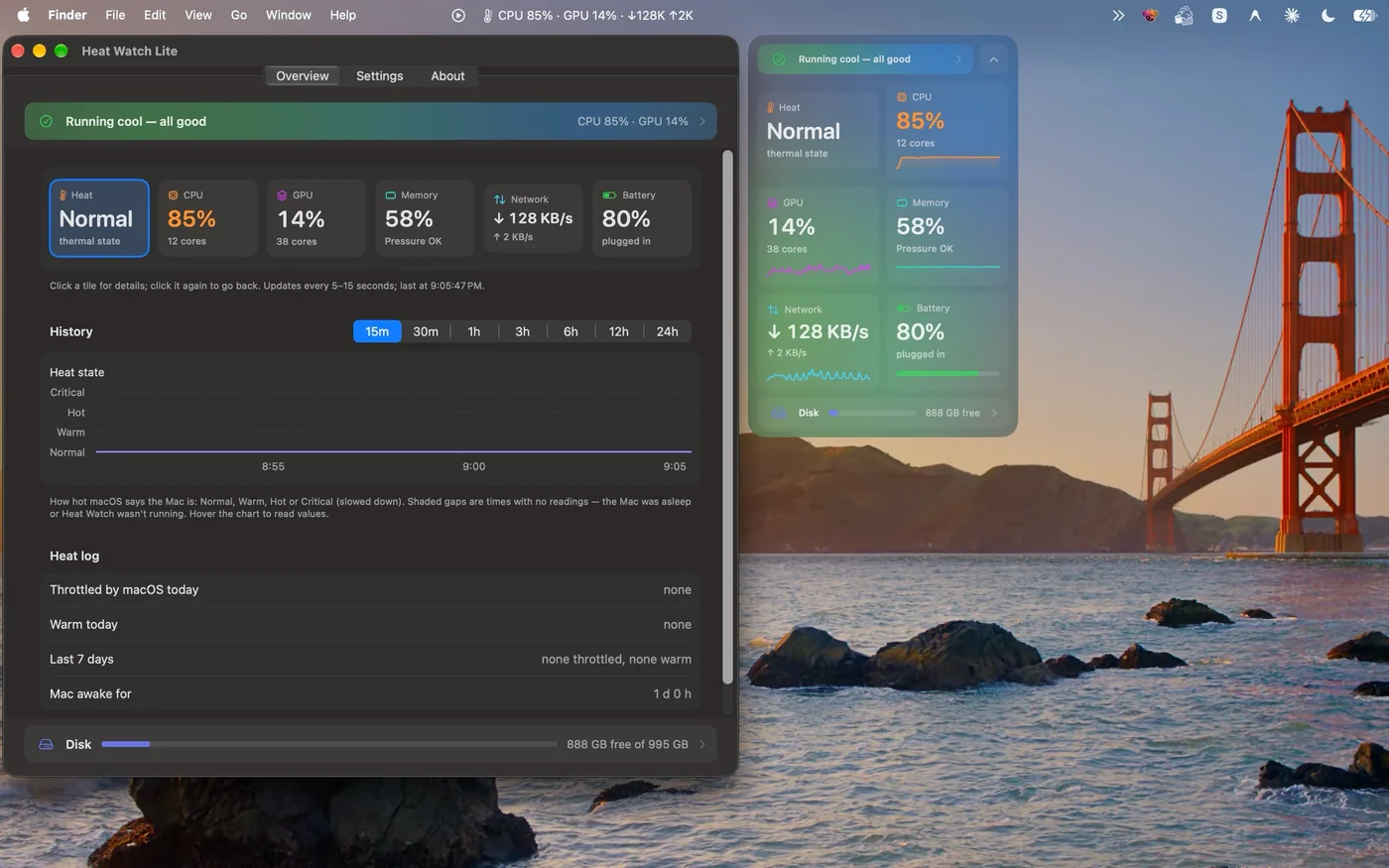The width and height of the screenshot is (1389, 868).
Task: Click the green battery level bar in the widget
Action: 947,374
